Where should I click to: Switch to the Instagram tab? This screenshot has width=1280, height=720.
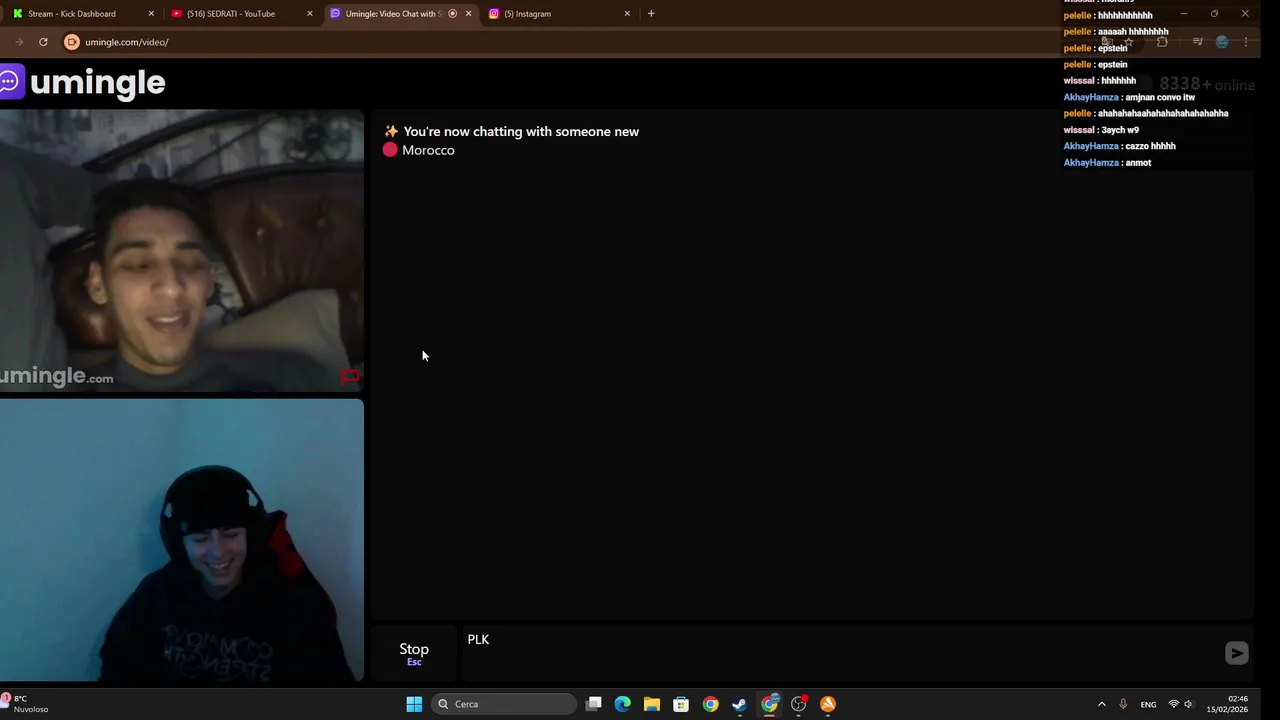pos(528,14)
